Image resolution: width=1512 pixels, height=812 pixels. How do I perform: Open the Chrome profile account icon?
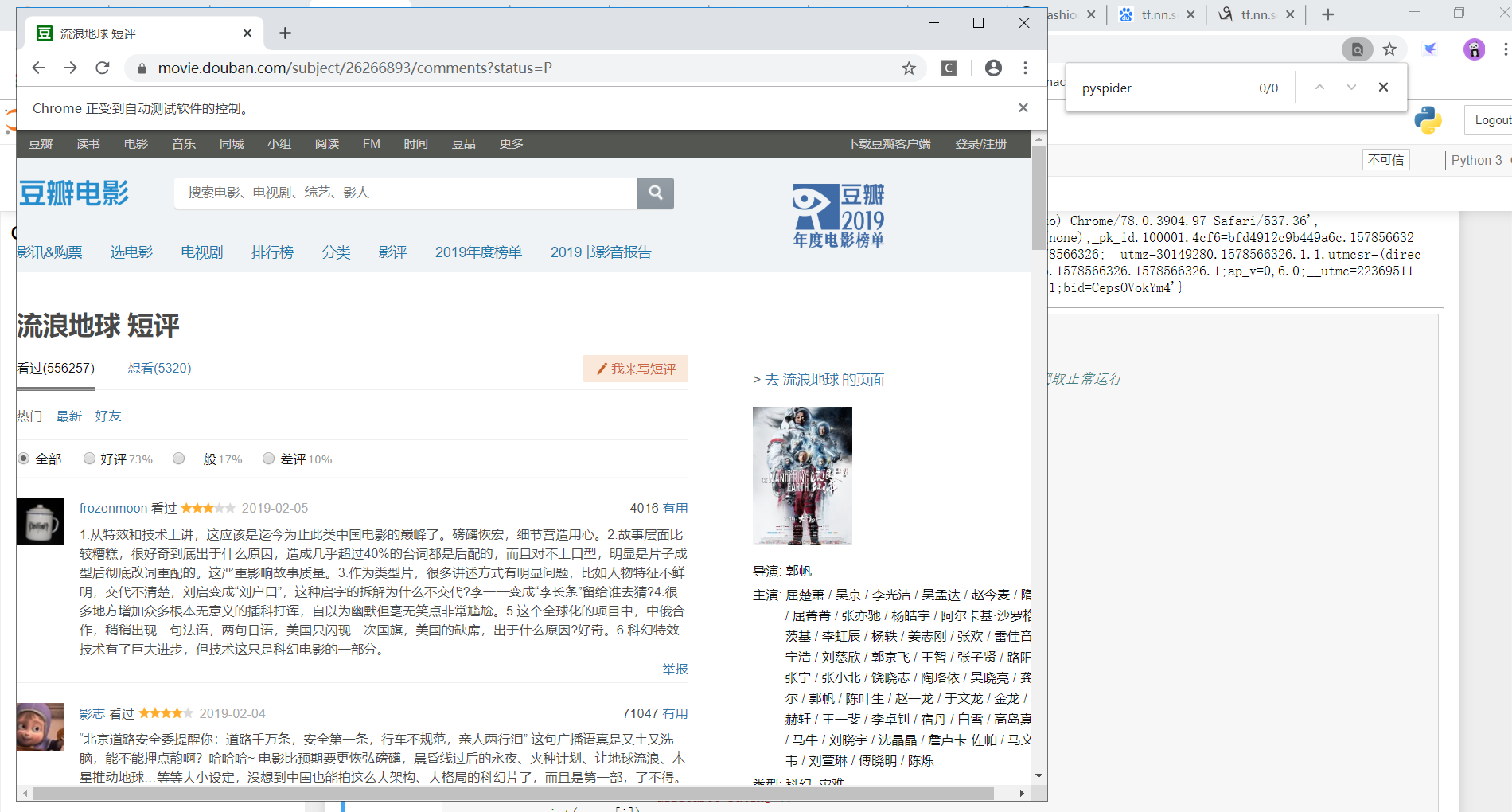[x=993, y=68]
